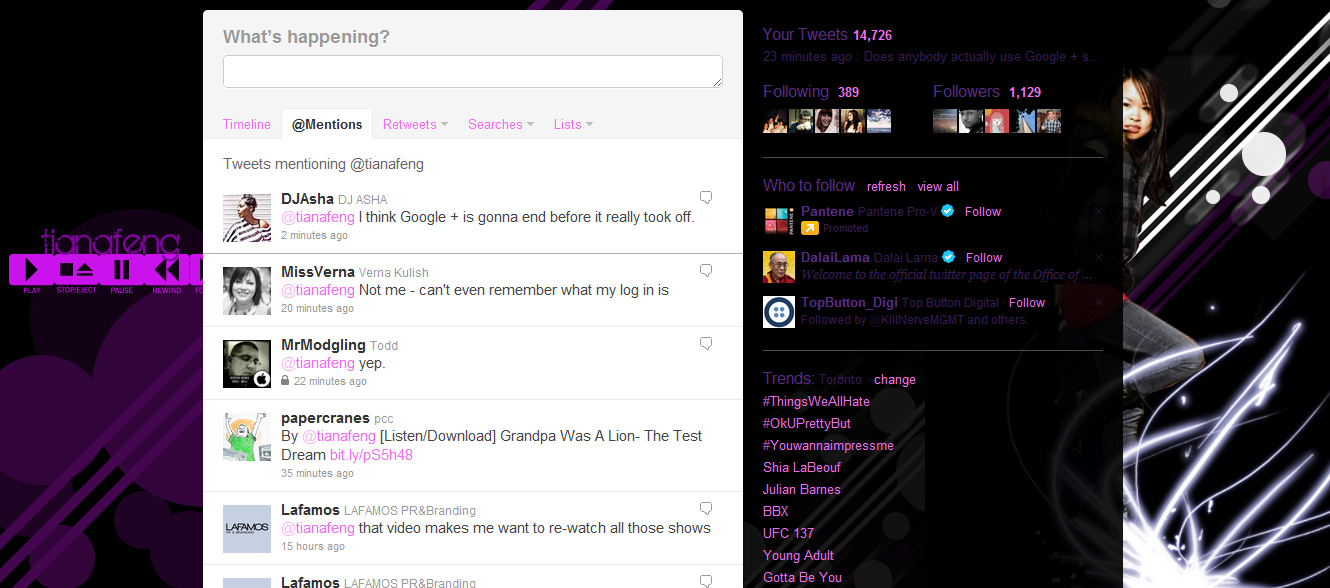Switch to the Timeline tab
Screen dimensions: 1330x588
click(247, 125)
